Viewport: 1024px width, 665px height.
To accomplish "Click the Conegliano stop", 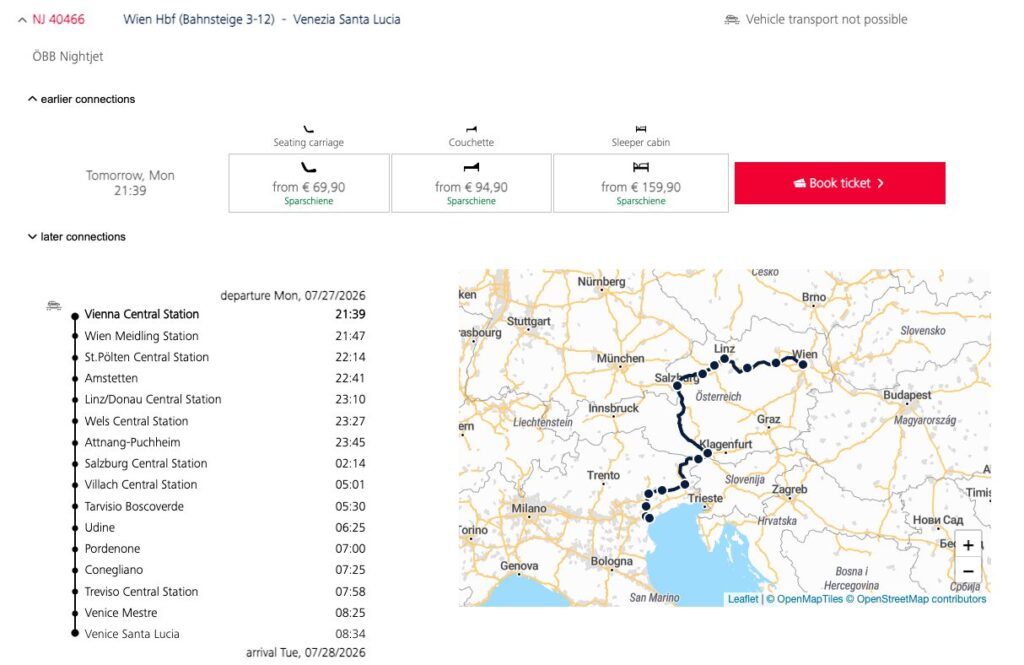I will (x=114, y=570).
